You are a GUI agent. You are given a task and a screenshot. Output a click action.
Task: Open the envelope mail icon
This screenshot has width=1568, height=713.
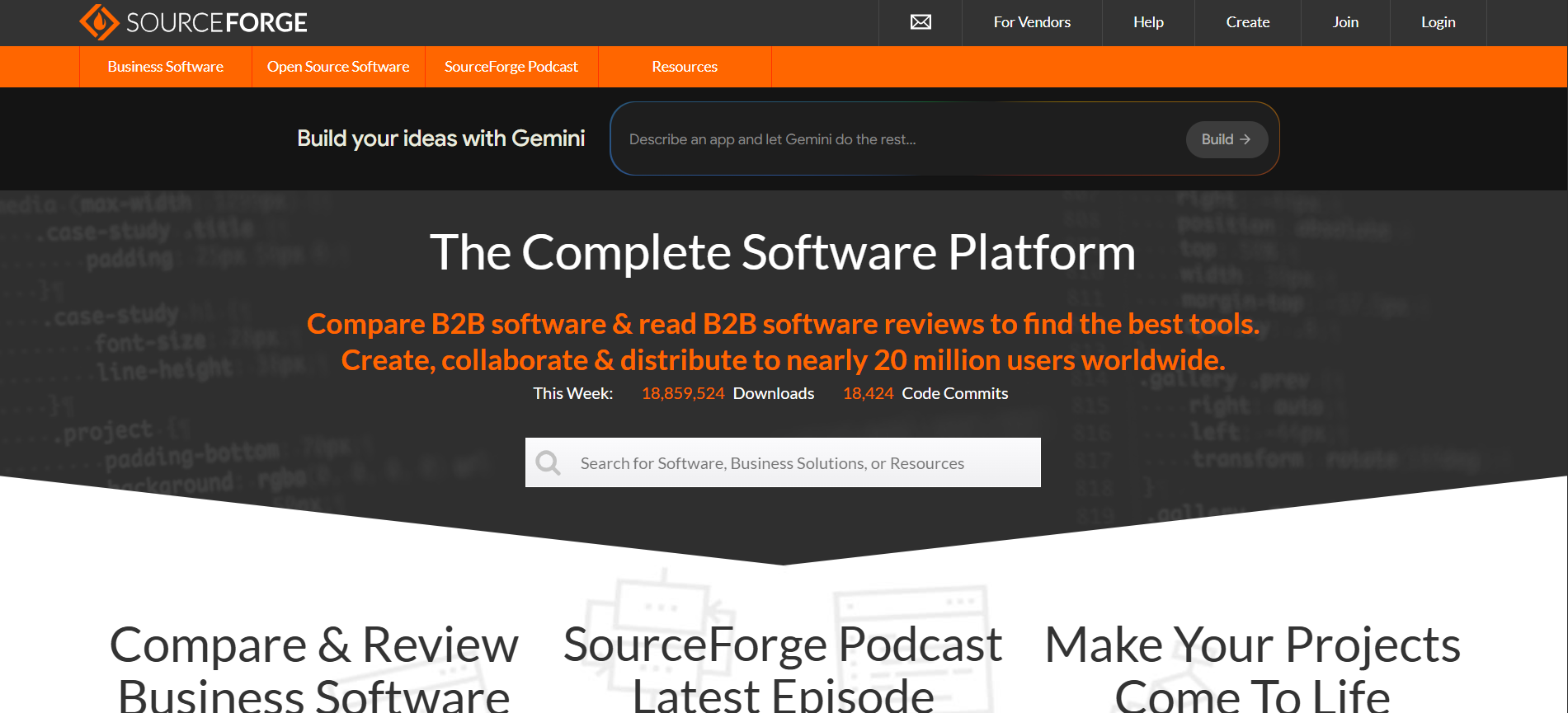click(x=921, y=22)
